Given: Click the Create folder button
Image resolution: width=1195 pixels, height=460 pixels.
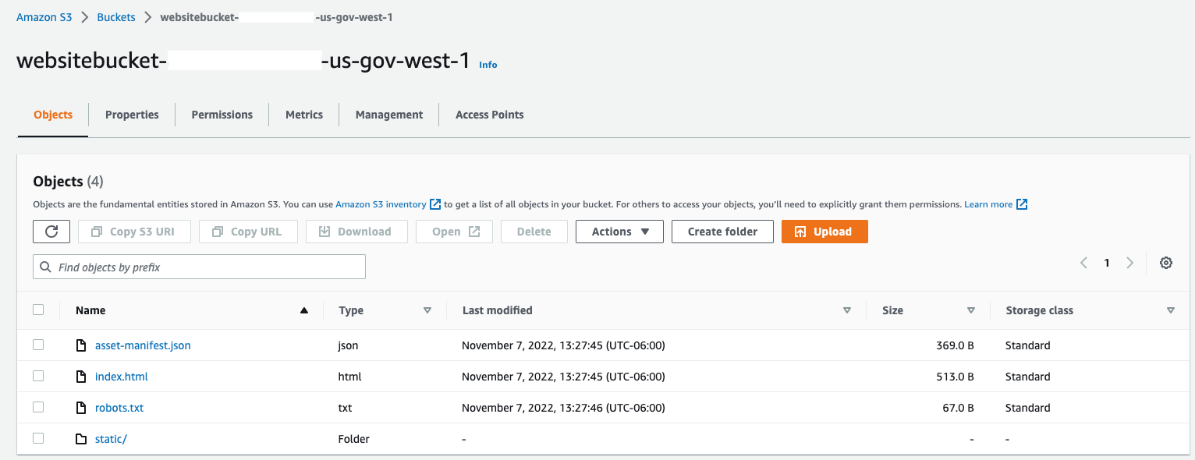Looking at the screenshot, I should pos(722,232).
